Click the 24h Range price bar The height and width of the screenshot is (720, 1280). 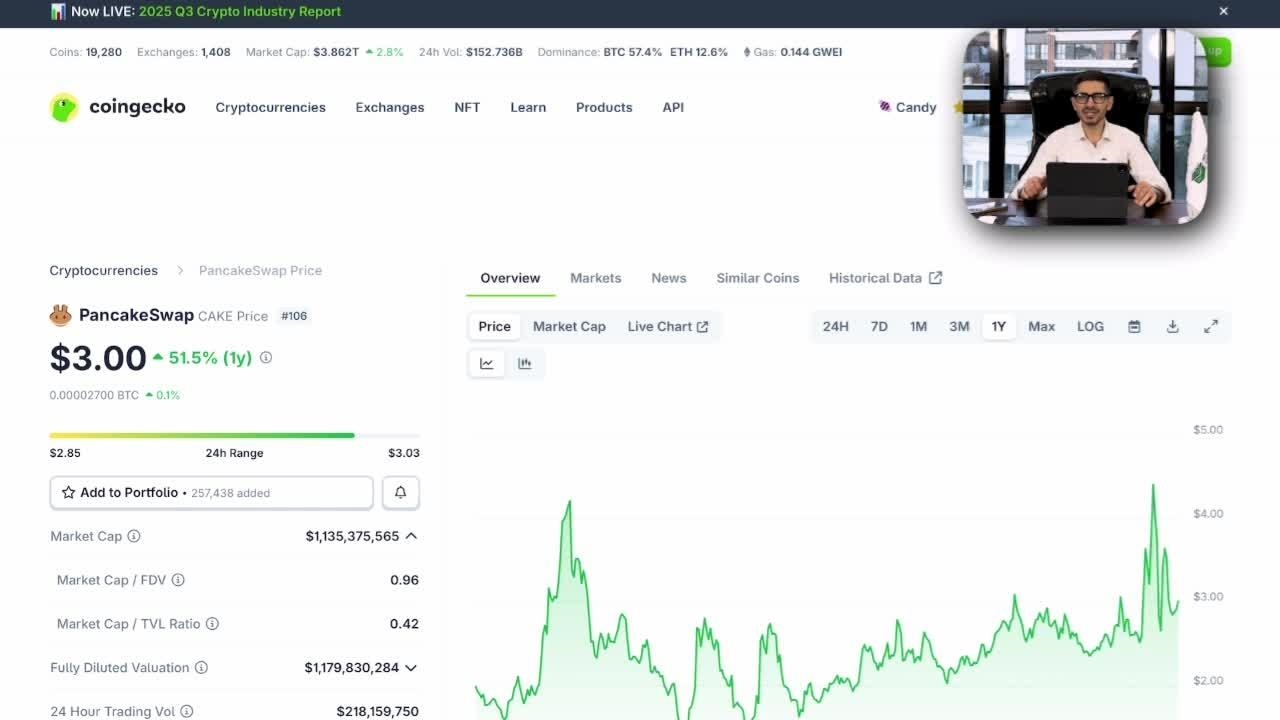tap(234, 436)
